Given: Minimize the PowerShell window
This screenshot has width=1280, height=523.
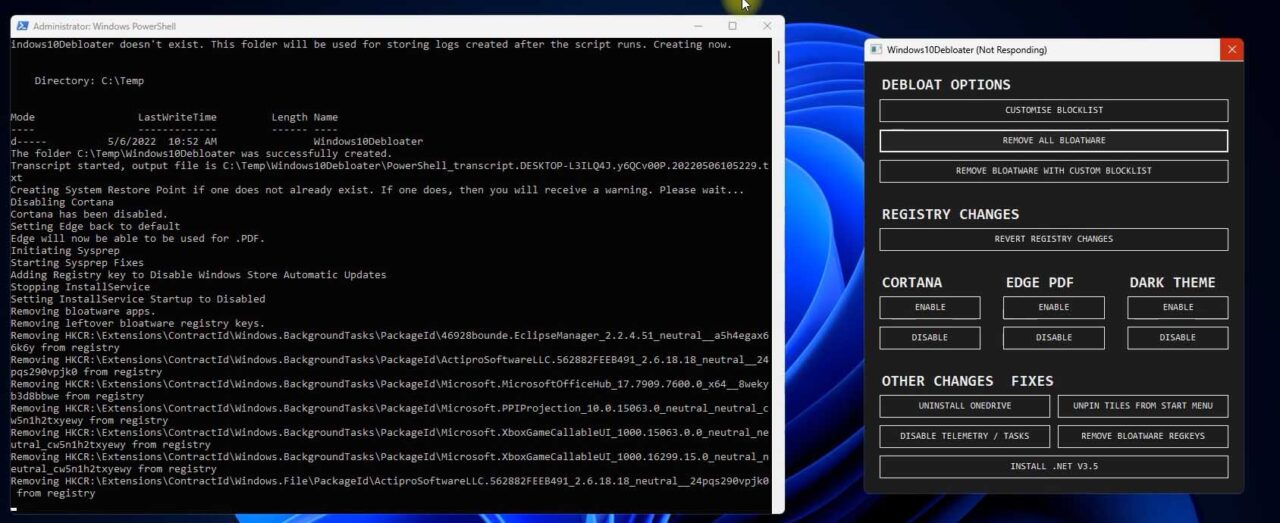Looking at the screenshot, I should 697,26.
